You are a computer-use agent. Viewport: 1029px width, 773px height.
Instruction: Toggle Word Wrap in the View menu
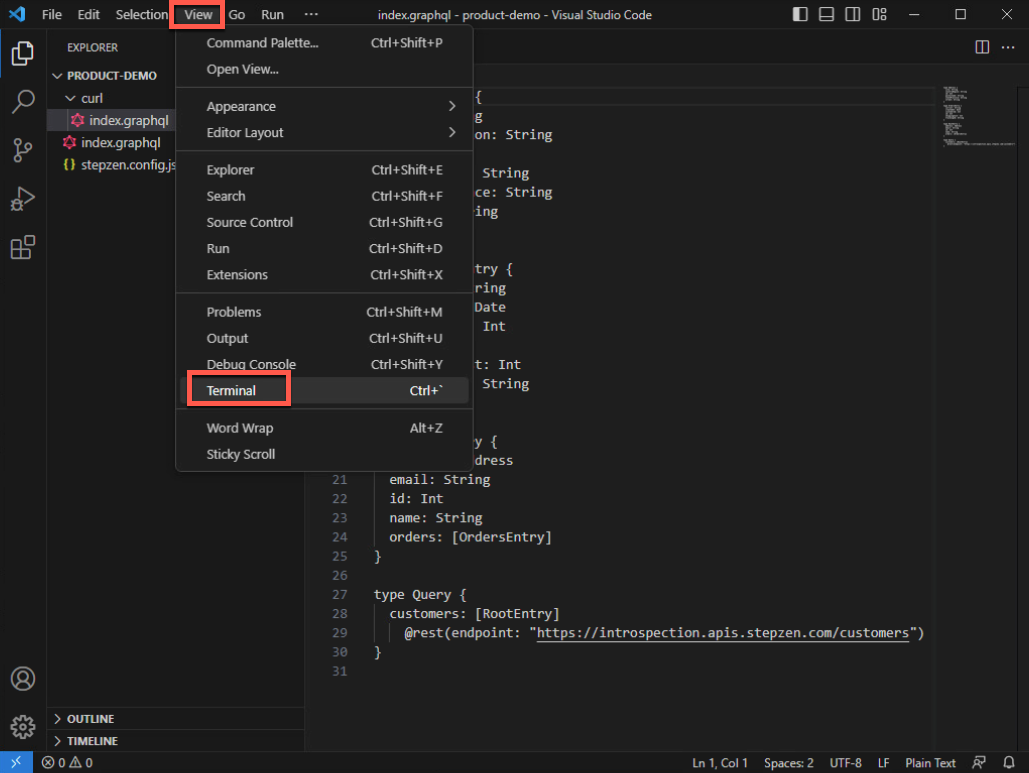[x=240, y=428]
